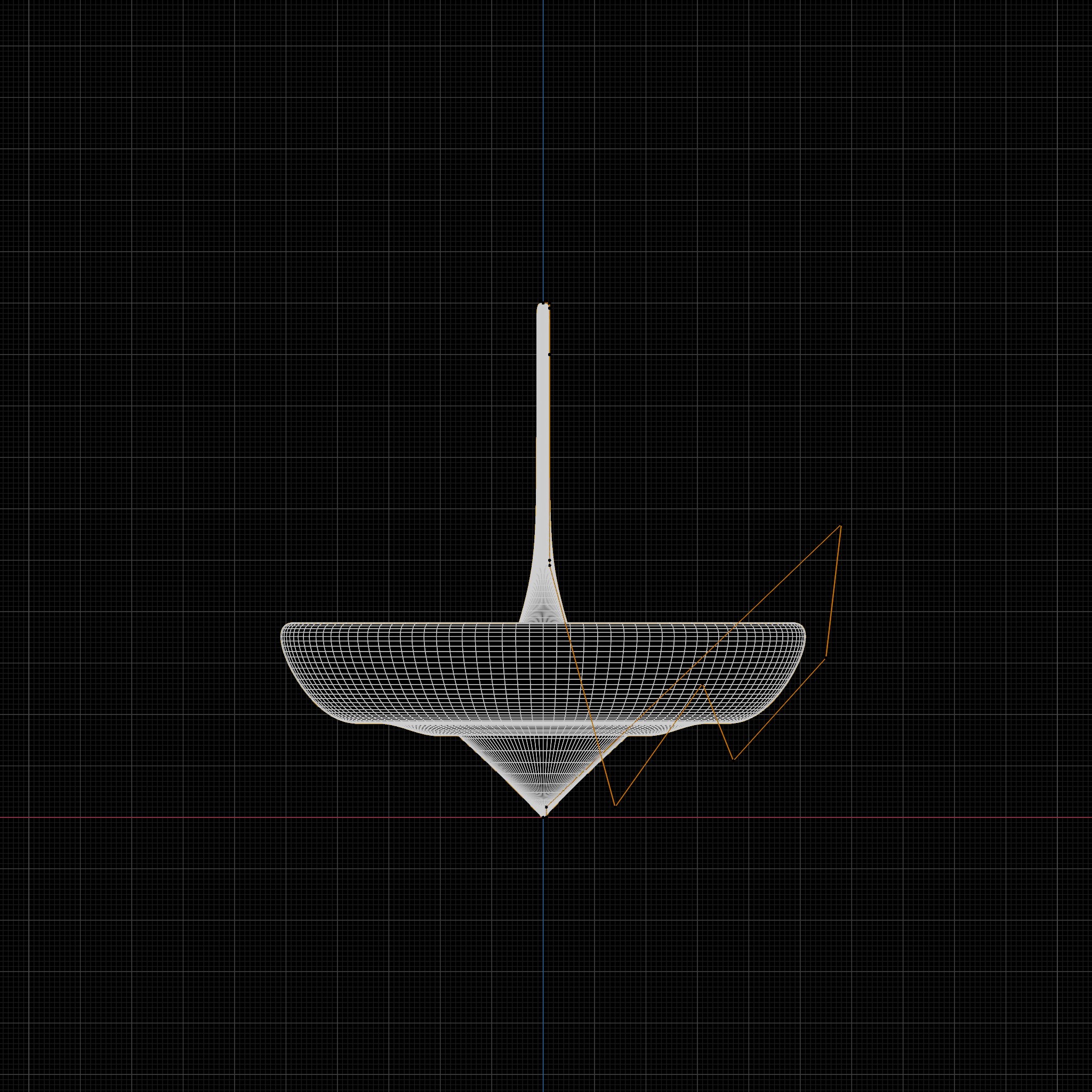Click the black curve point midway up the stem
The height and width of the screenshot is (1092, 1092).
[x=549, y=355]
